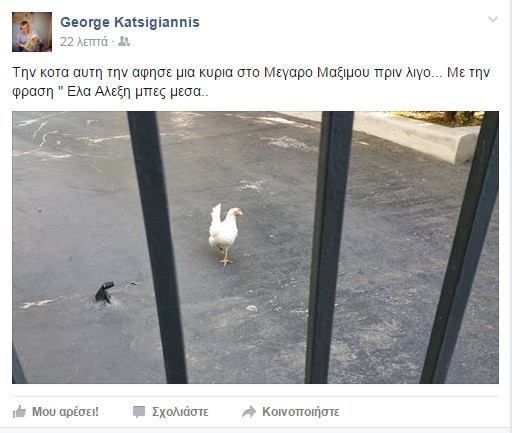This screenshot has width=512, height=433.
Task: Click the thumbs-up Like icon
Action: tap(19, 412)
